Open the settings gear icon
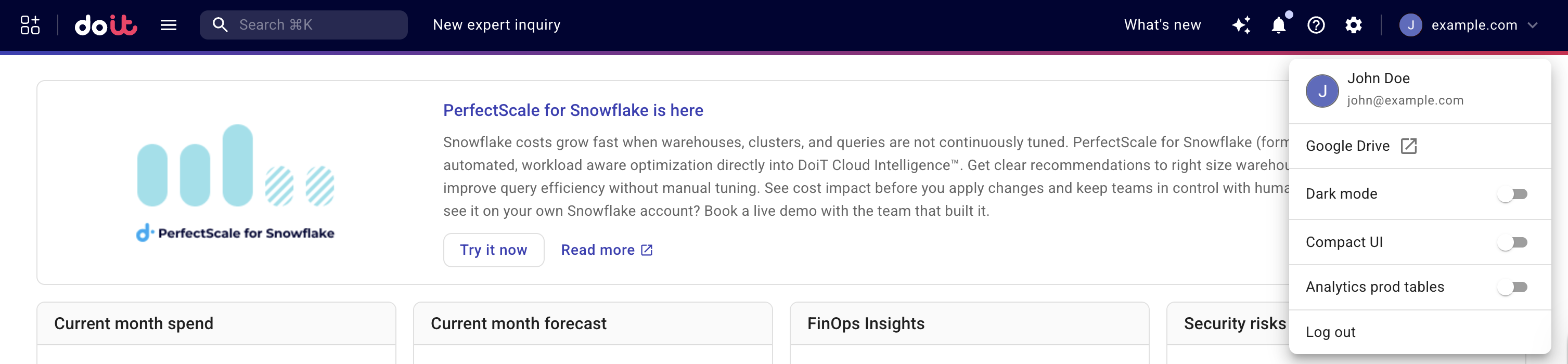This screenshot has width=1568, height=364. point(1353,25)
